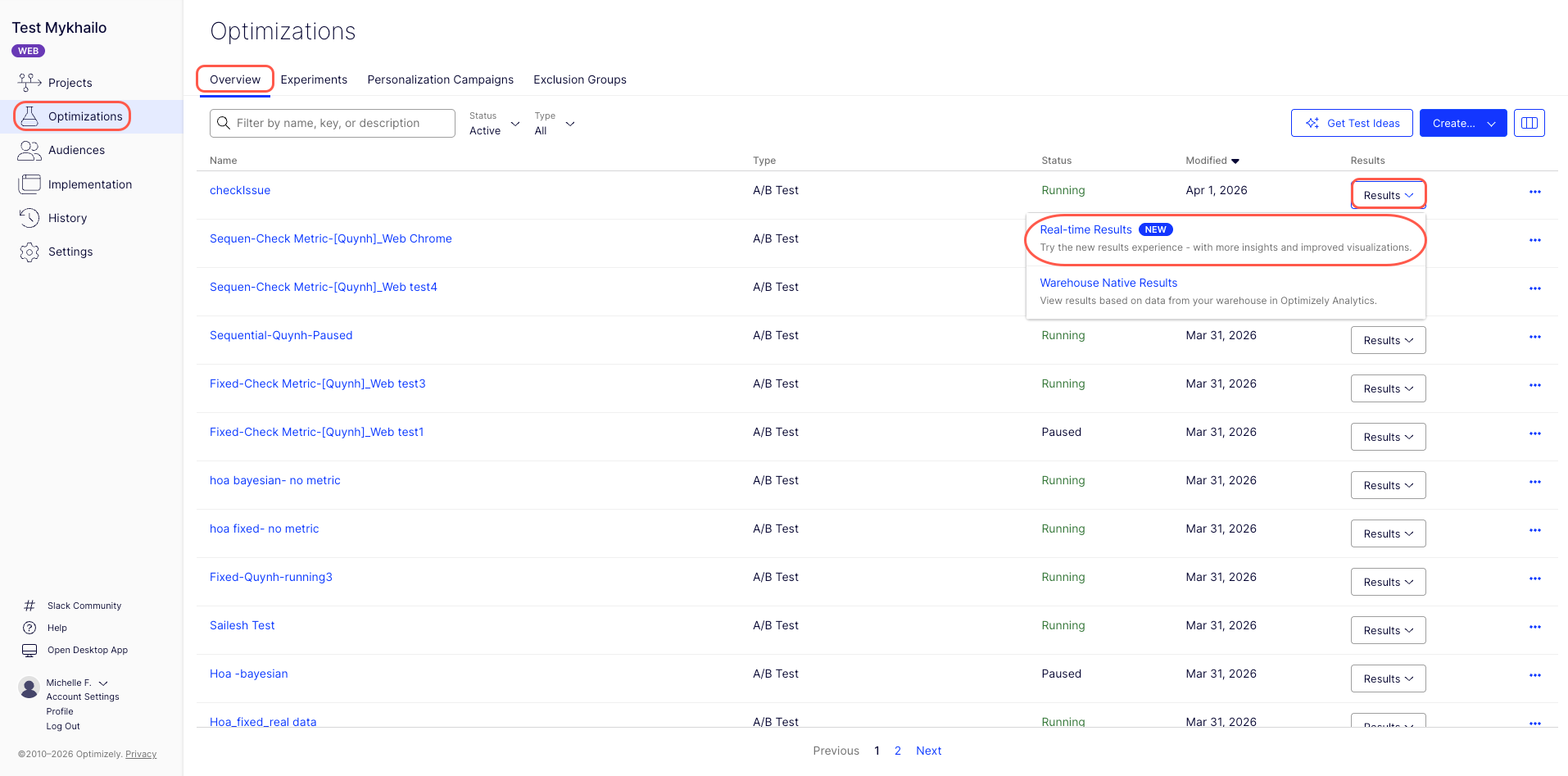Open the Sailesh Test experiment link
Image resolution: width=1568 pixels, height=776 pixels.
[242, 625]
